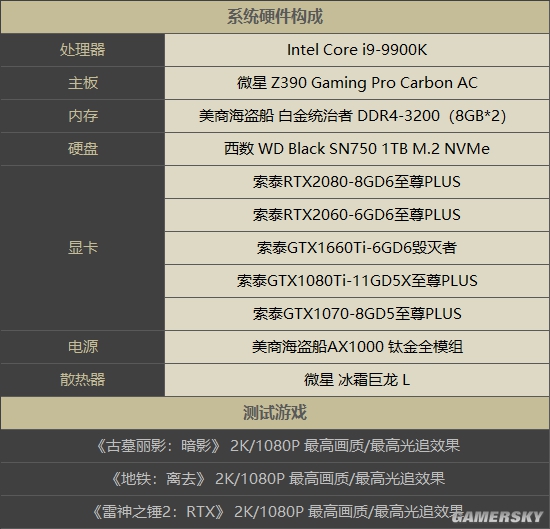Click 西数 WD Black SN750 1TB cell
This screenshot has height=529, width=550.
tap(357, 149)
